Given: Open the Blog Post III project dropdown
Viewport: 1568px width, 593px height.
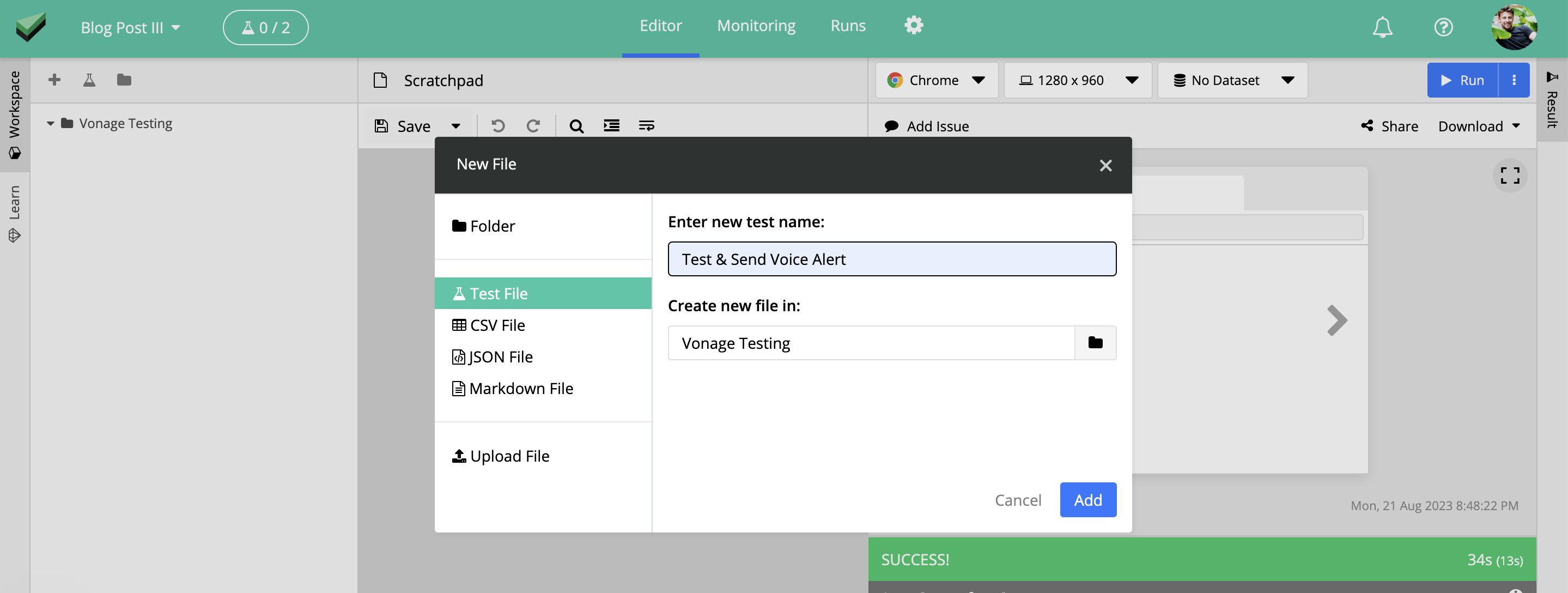Looking at the screenshot, I should click(x=130, y=27).
